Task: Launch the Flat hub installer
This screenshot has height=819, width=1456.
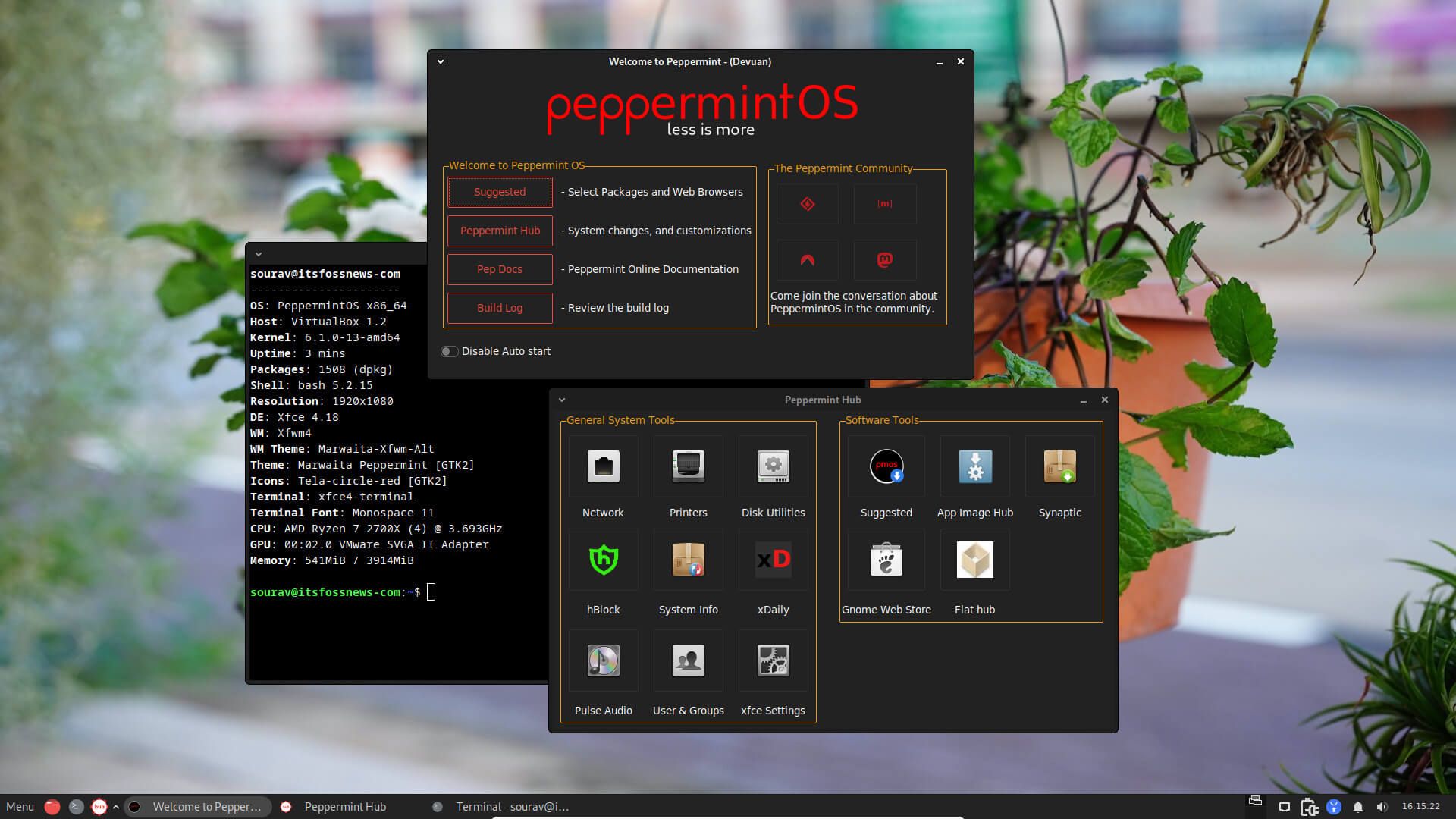Action: [x=974, y=560]
